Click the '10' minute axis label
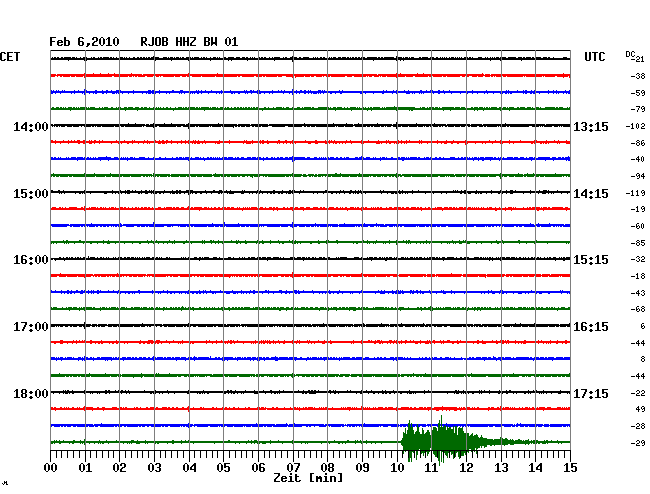This screenshot has width=650, height=494. (x=397, y=468)
